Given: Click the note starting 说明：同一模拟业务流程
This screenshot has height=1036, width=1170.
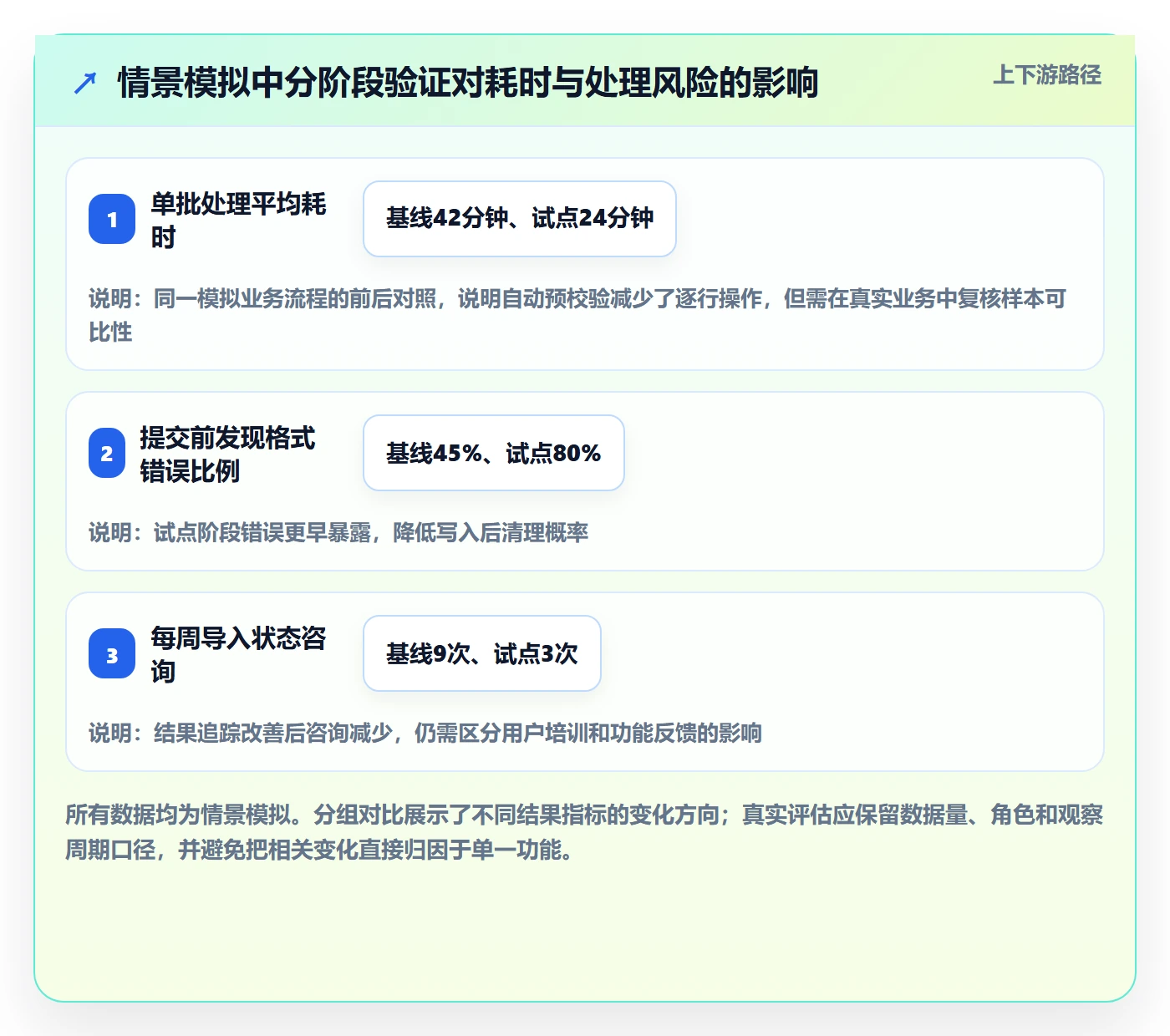Looking at the screenshot, I should (577, 315).
